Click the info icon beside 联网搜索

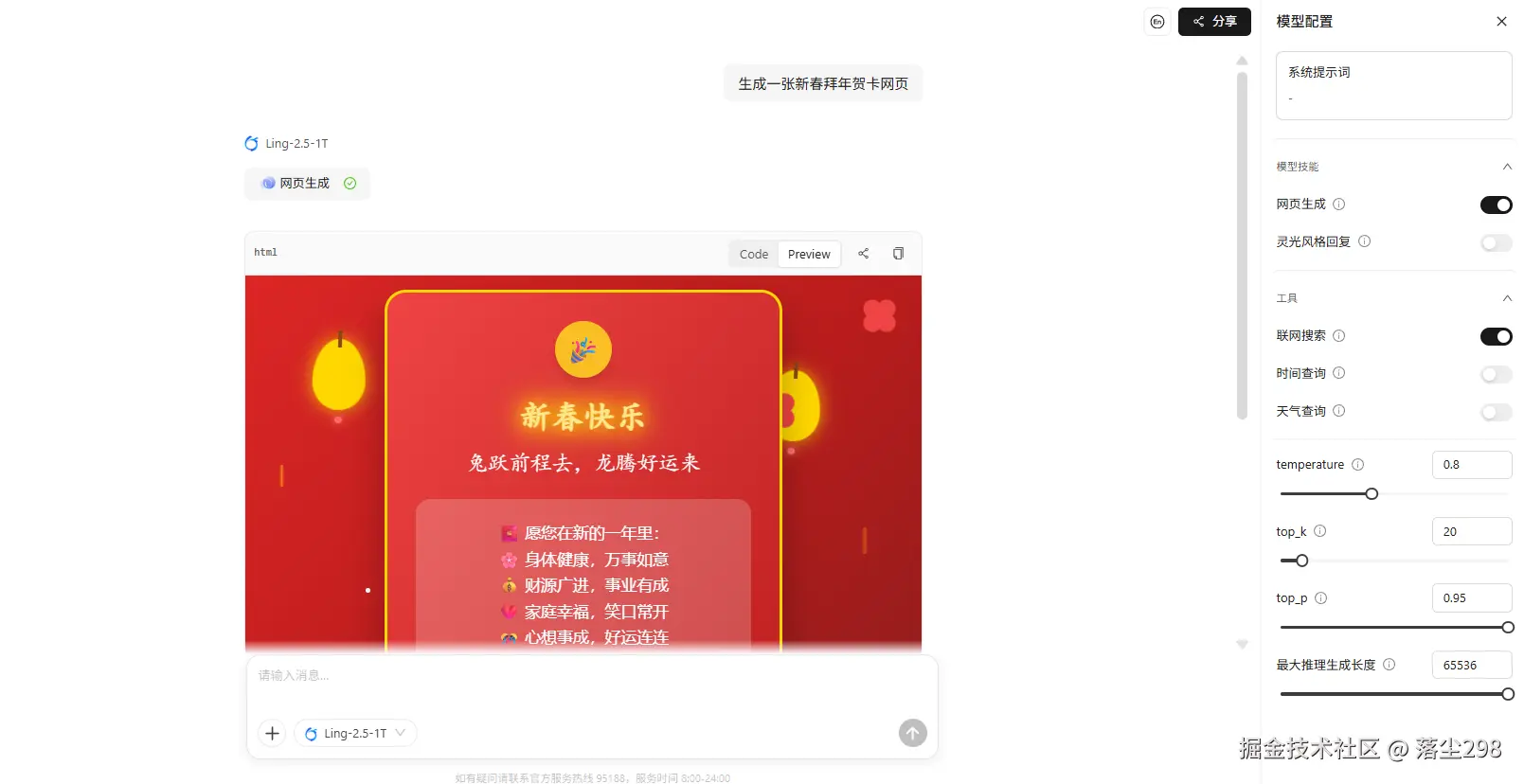(x=1338, y=336)
